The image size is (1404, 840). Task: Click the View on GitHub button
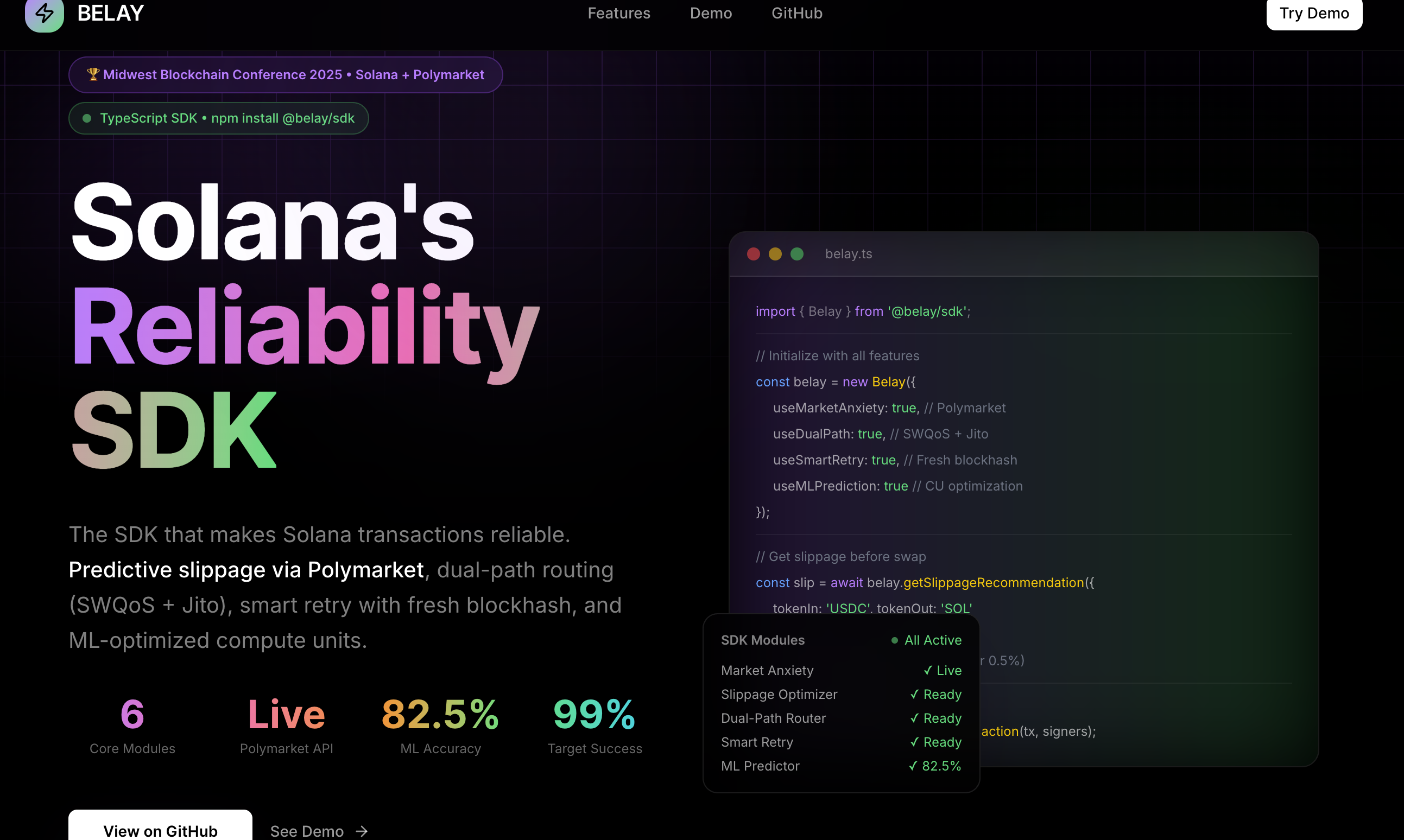coord(160,830)
